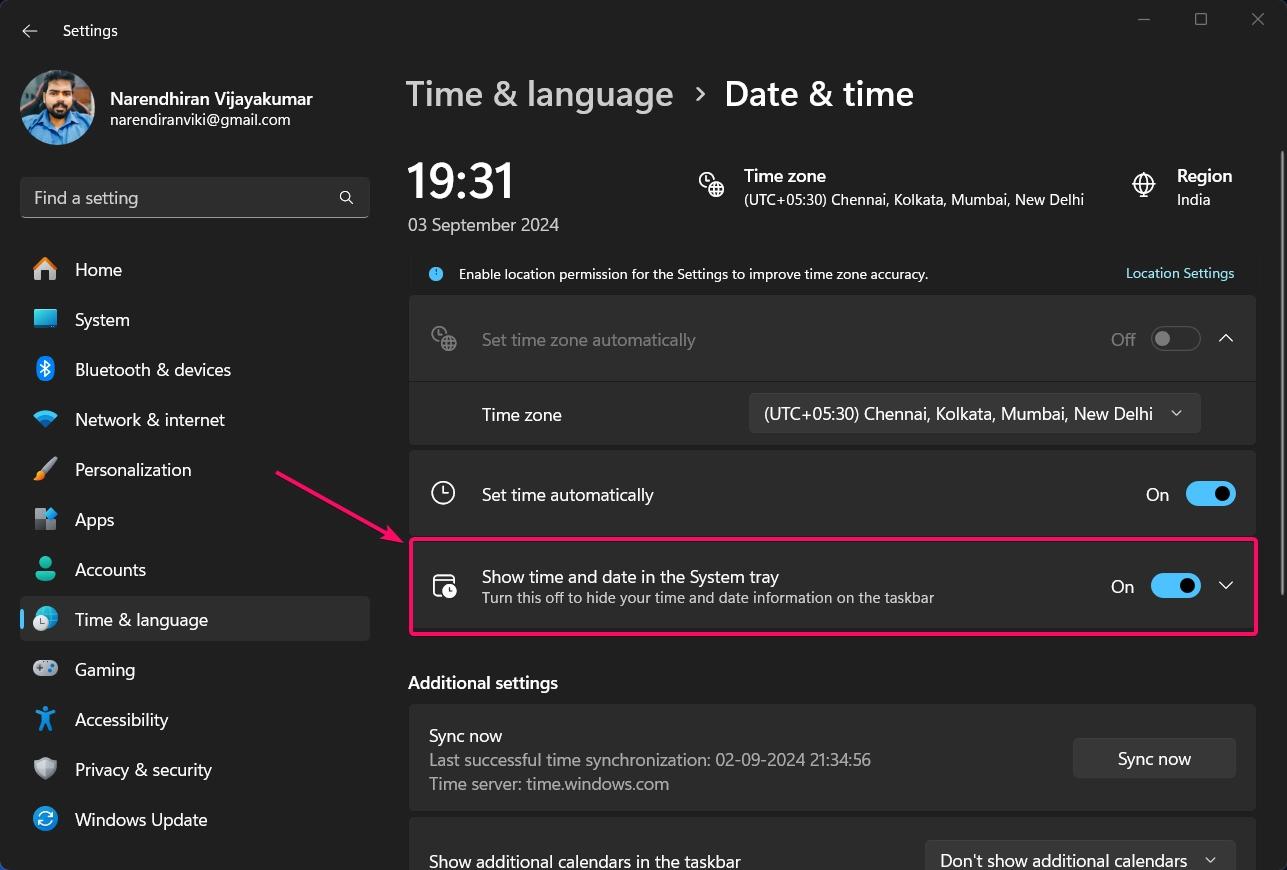Image resolution: width=1287 pixels, height=870 pixels.
Task: Click the blue info icon in location banner
Action: point(436,274)
